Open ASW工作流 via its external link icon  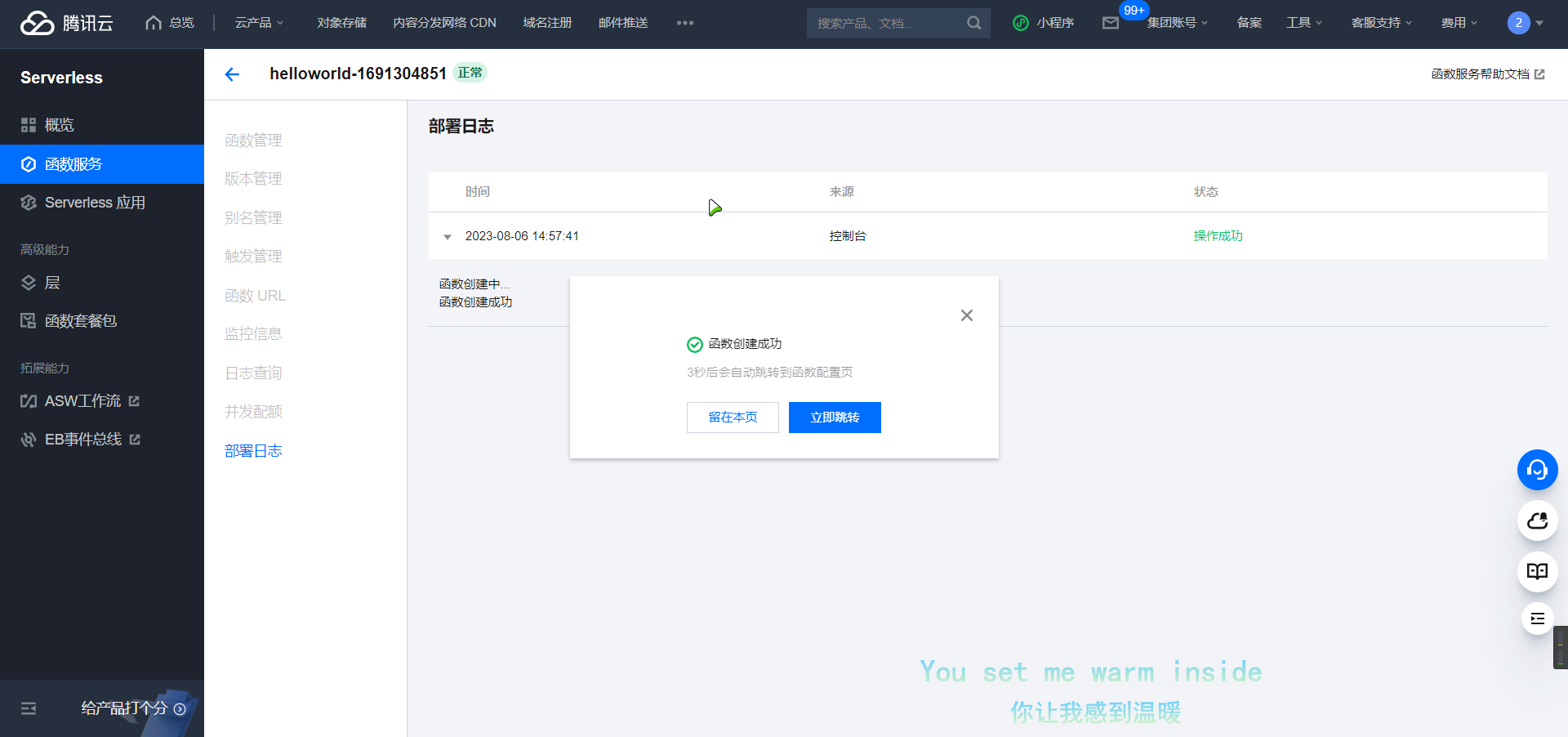coord(134,400)
